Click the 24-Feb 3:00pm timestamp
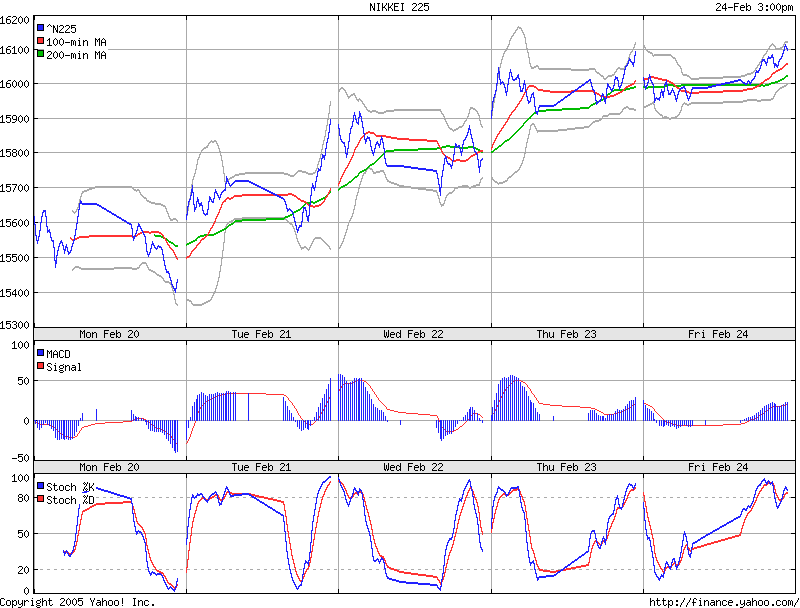This screenshot has width=800, height=608. (x=754, y=7)
